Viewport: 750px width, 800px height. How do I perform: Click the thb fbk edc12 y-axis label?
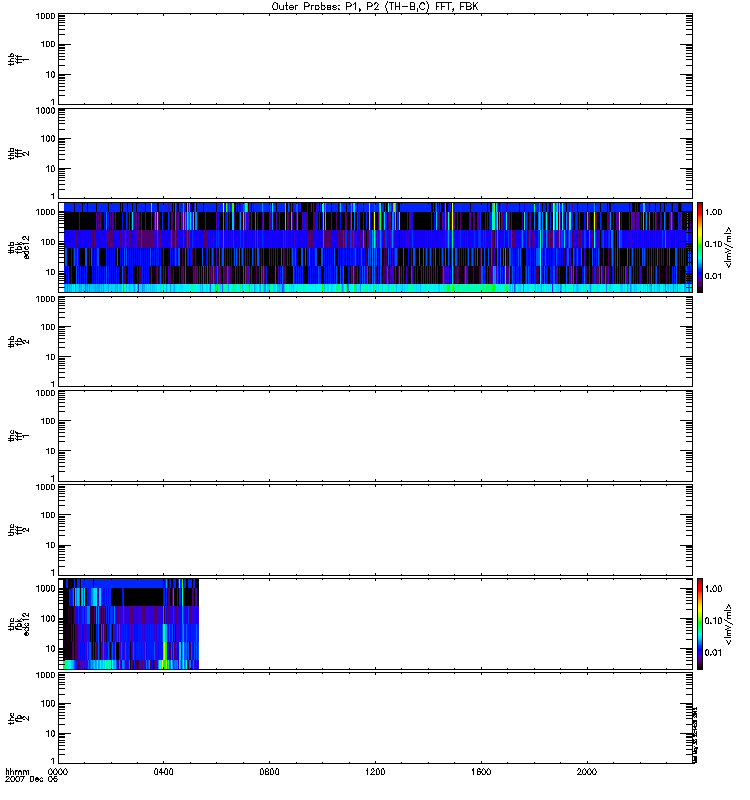(16, 247)
